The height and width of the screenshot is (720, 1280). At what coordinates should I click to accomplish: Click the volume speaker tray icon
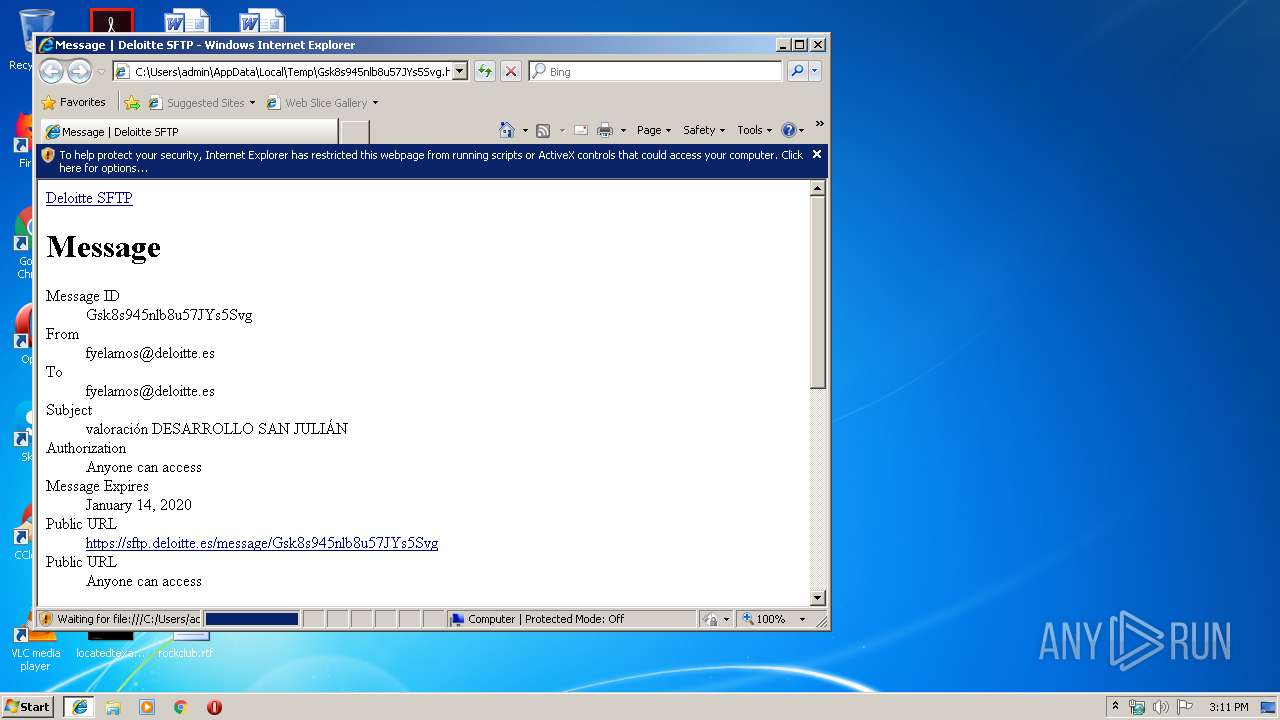pos(1161,707)
